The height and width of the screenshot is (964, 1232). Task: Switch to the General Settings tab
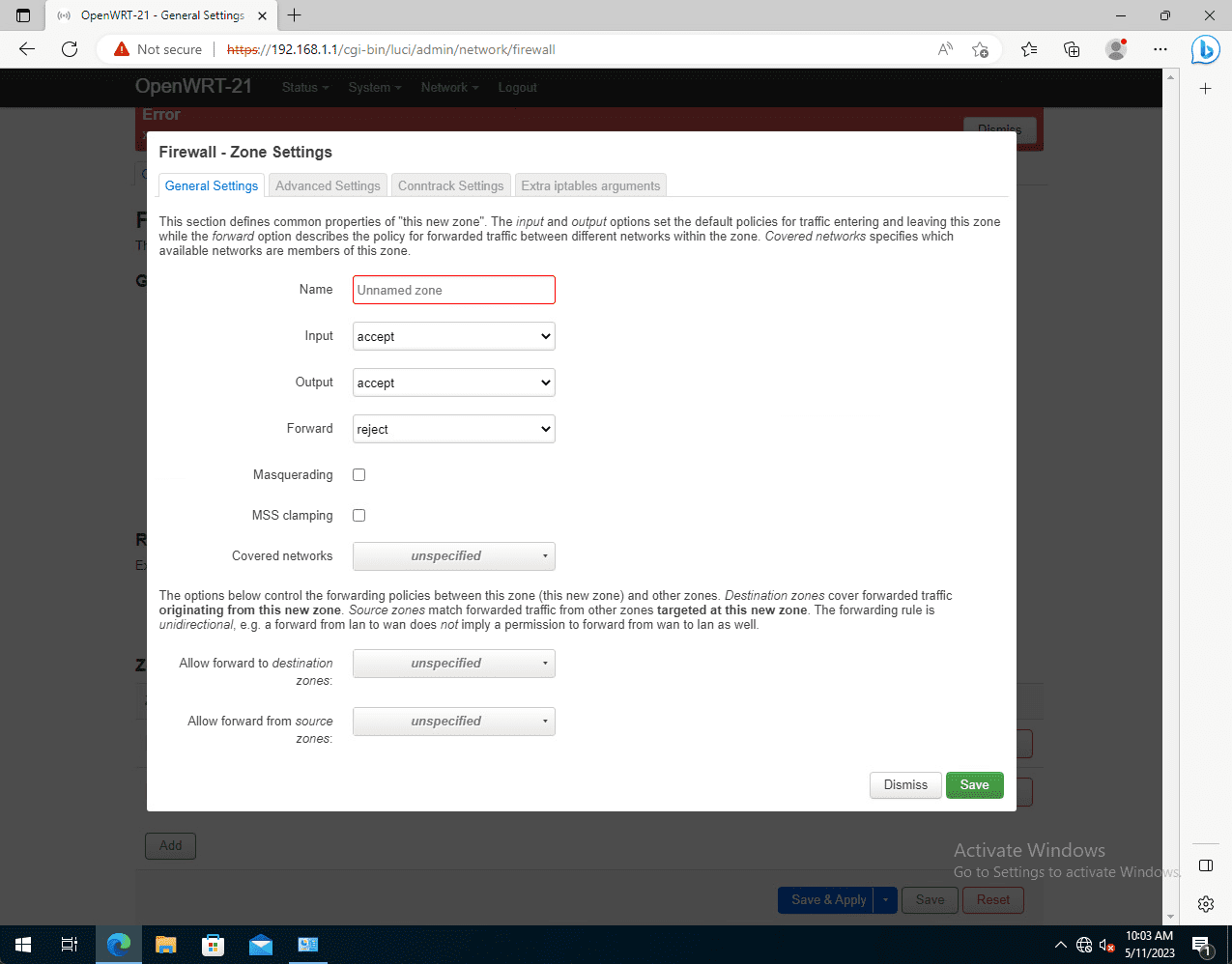point(212,185)
